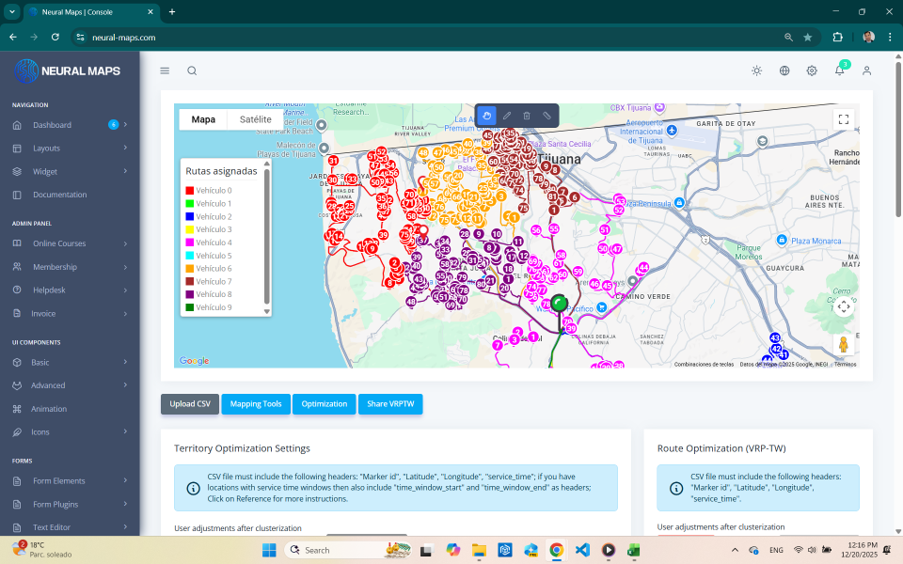Open Windows Start menu
This screenshot has height=564, width=903.
pos(269,550)
